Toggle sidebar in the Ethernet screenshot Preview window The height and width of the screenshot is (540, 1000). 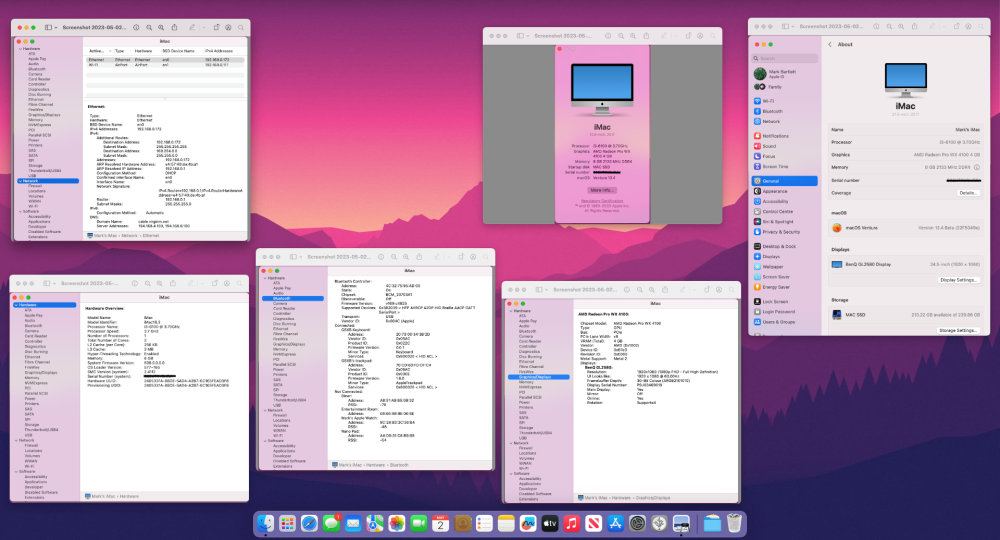pyautogui.click(x=48, y=27)
